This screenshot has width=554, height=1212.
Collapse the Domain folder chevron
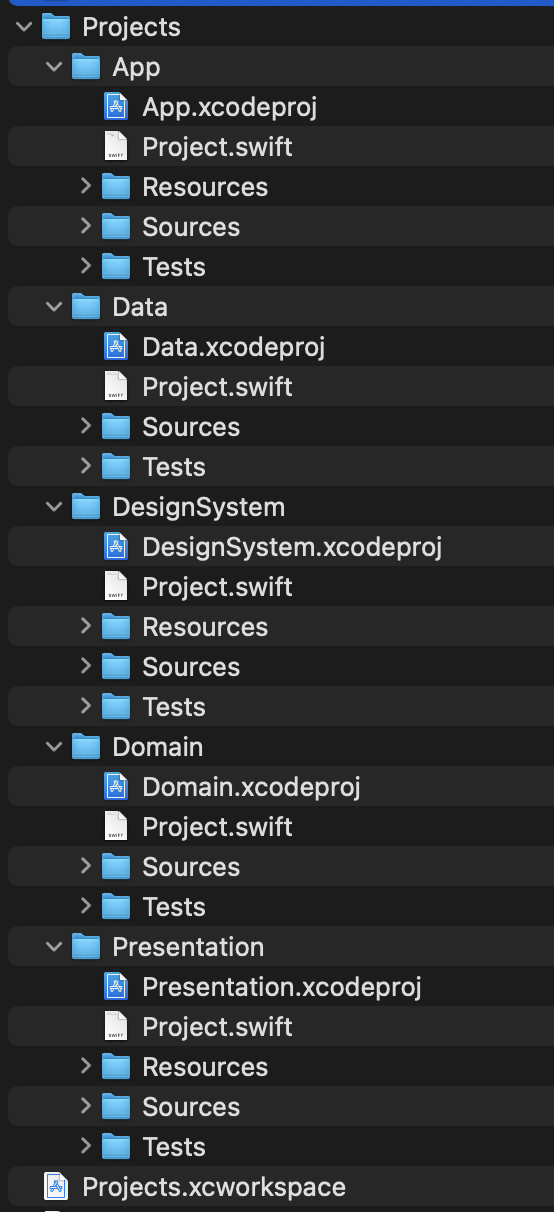pos(54,747)
